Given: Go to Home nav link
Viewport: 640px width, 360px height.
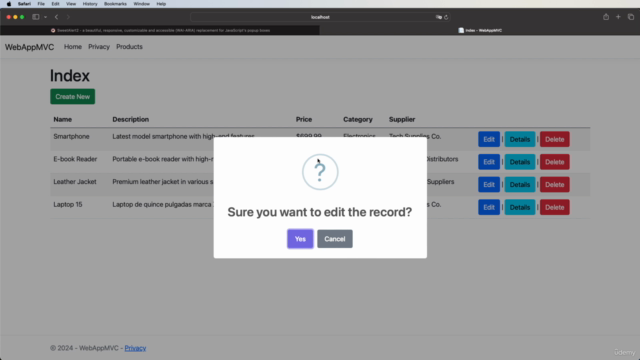Looking at the screenshot, I should (73, 47).
